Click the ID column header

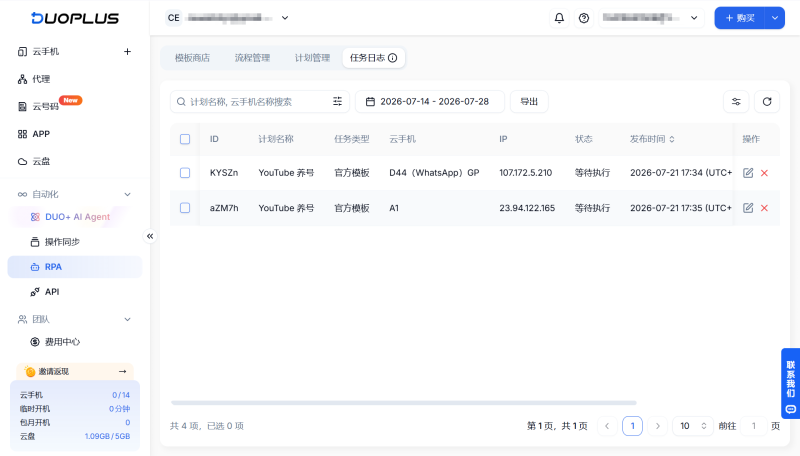pyautogui.click(x=214, y=139)
